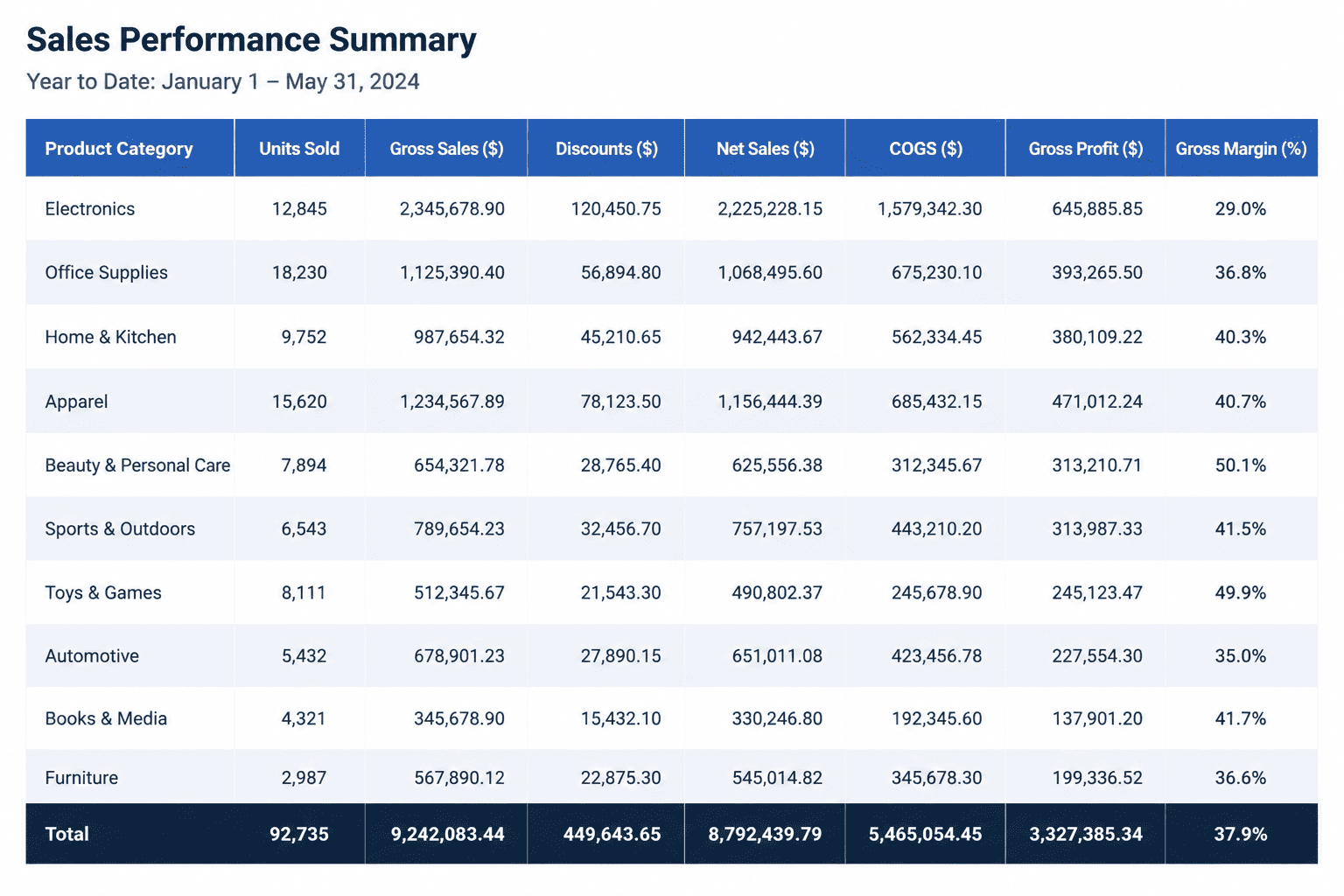The image size is (1344, 896).
Task: Click the Automotive row label
Action: tap(92, 656)
